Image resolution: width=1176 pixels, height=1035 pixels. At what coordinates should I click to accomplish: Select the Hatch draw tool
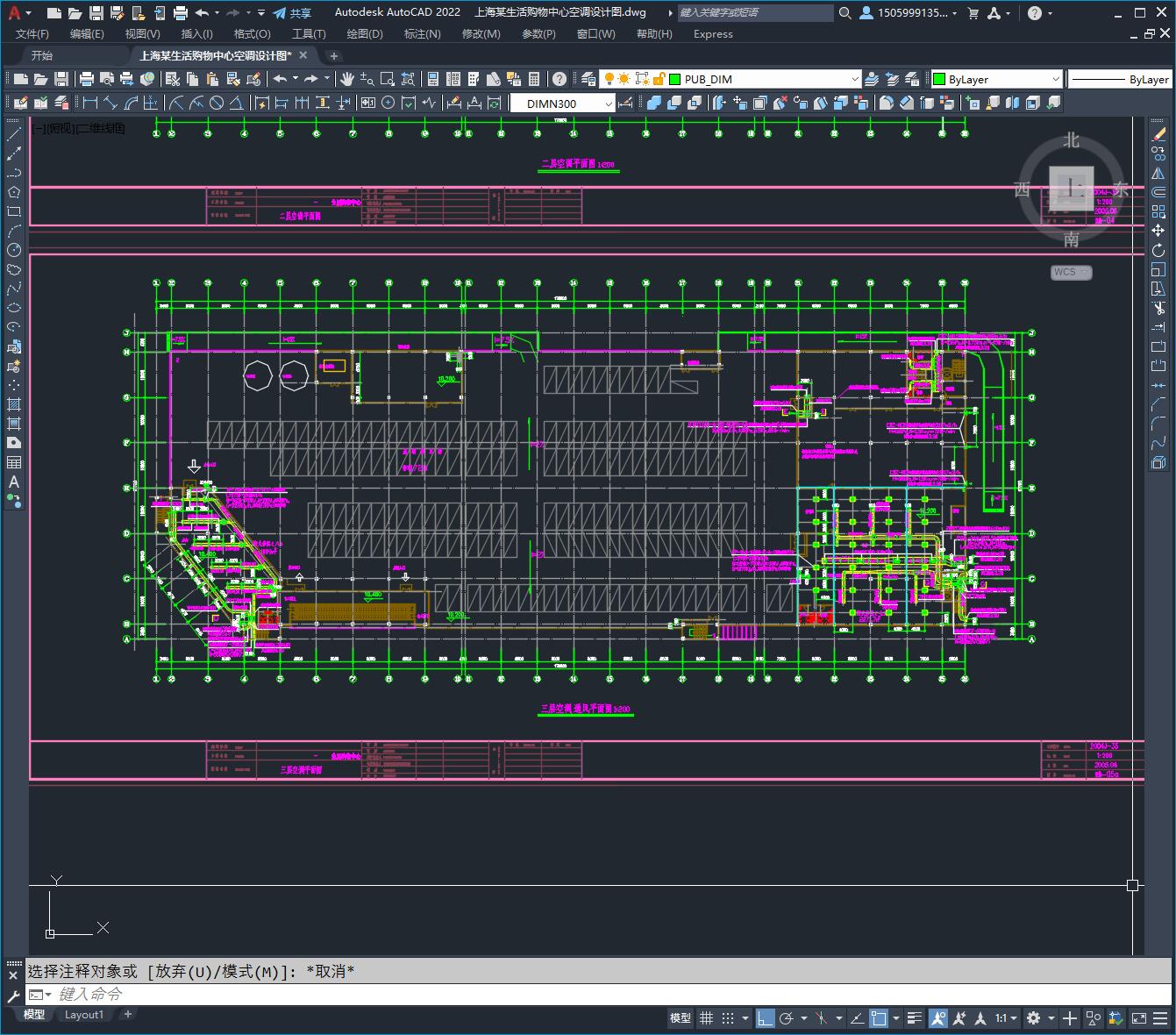[14, 404]
